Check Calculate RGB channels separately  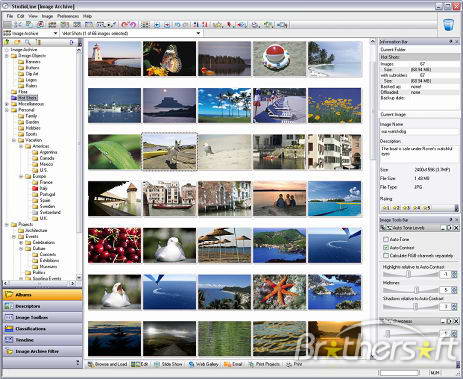click(x=386, y=256)
